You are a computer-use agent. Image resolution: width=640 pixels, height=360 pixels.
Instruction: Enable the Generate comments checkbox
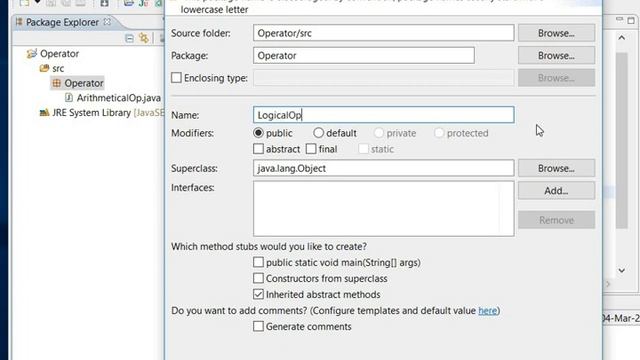[x=258, y=327]
